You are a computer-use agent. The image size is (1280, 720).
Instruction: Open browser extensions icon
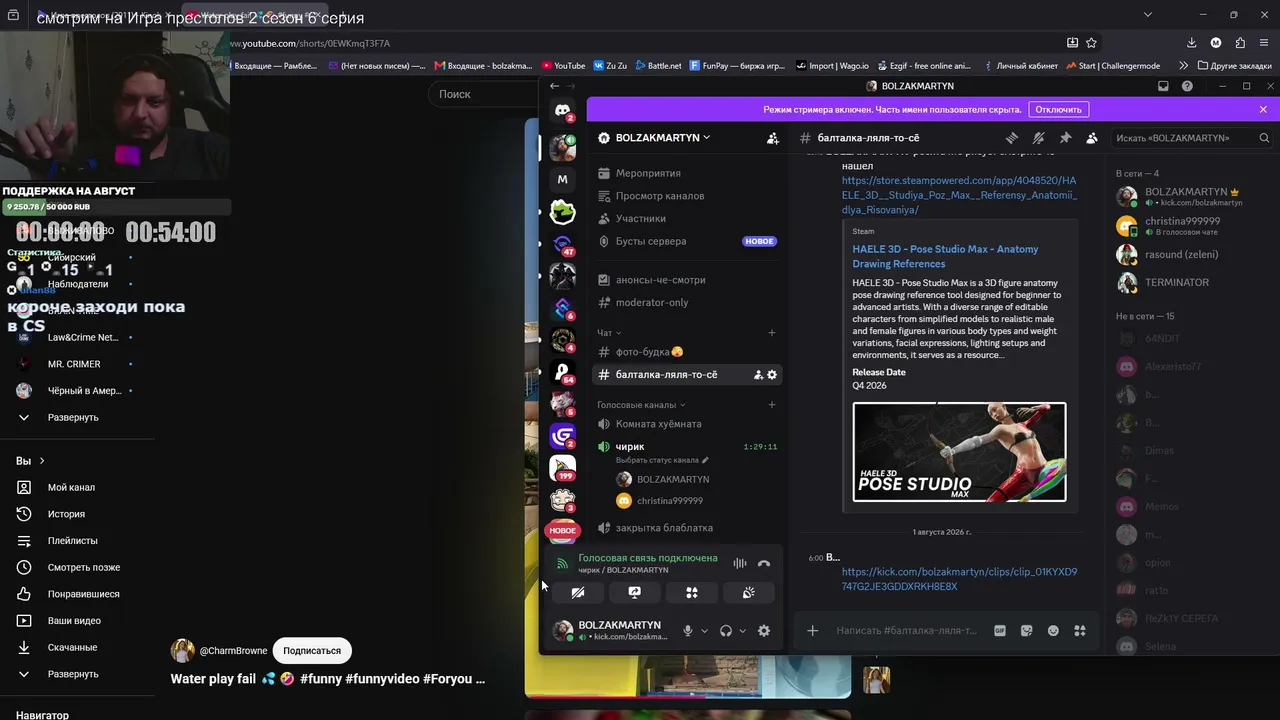[1240, 43]
